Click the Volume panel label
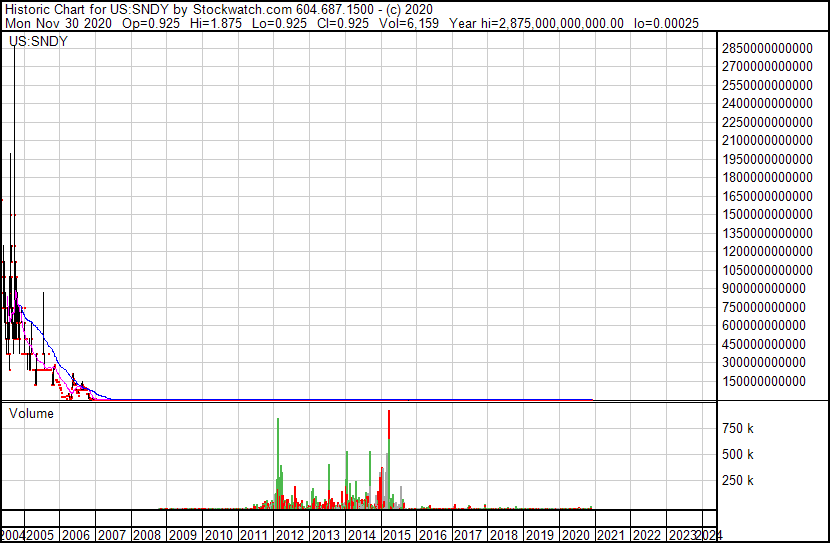Image resolution: width=830 pixels, height=543 pixels. [31, 413]
